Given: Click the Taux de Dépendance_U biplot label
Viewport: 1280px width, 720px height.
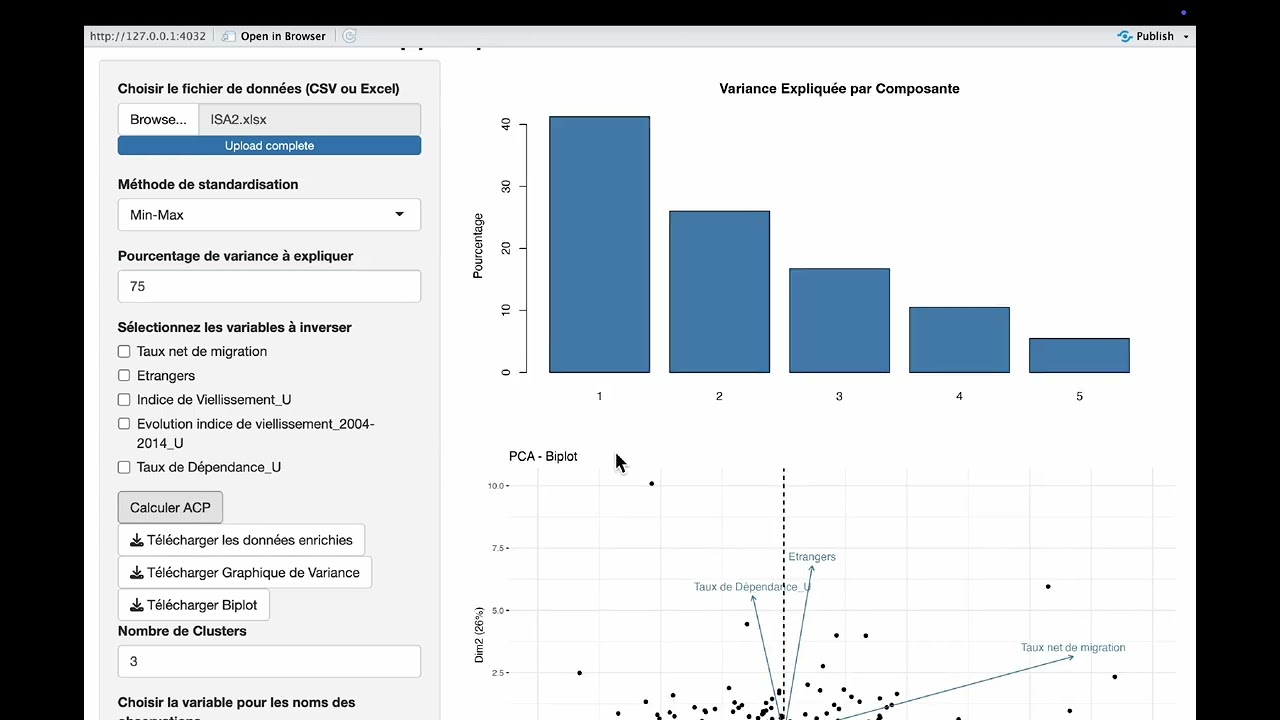Looking at the screenshot, I should pos(752,587).
